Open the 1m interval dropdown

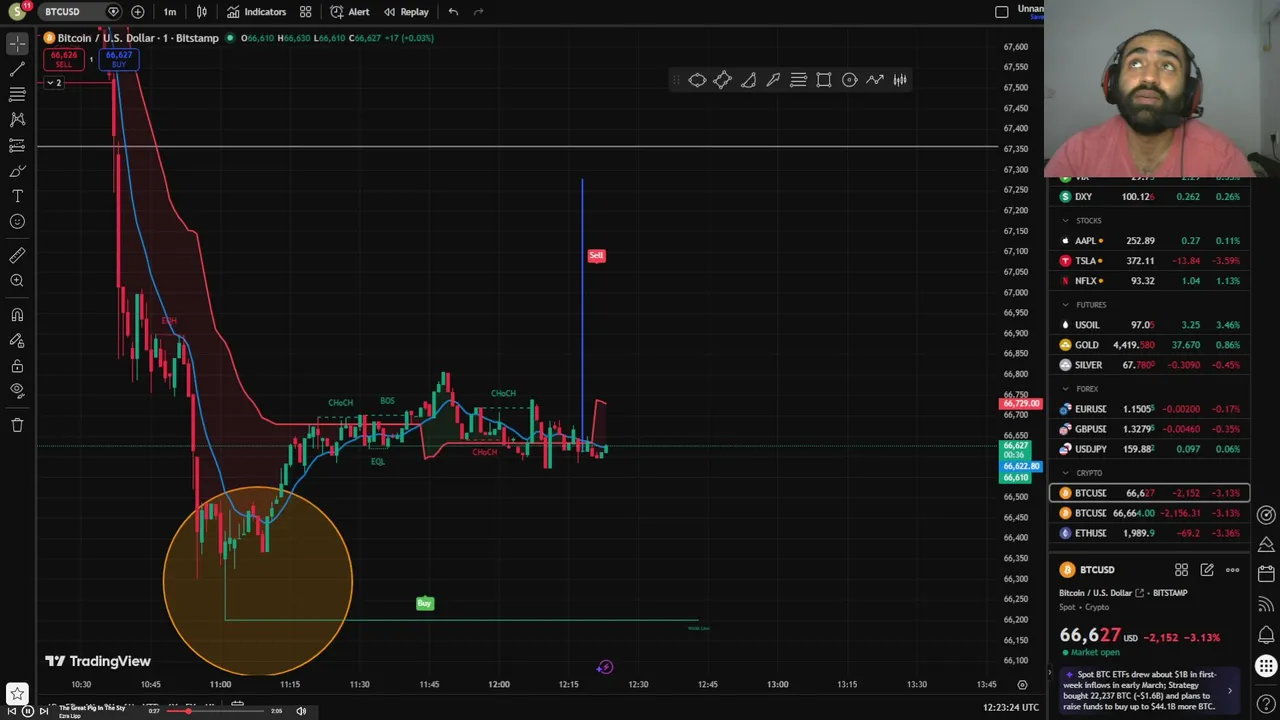point(170,12)
